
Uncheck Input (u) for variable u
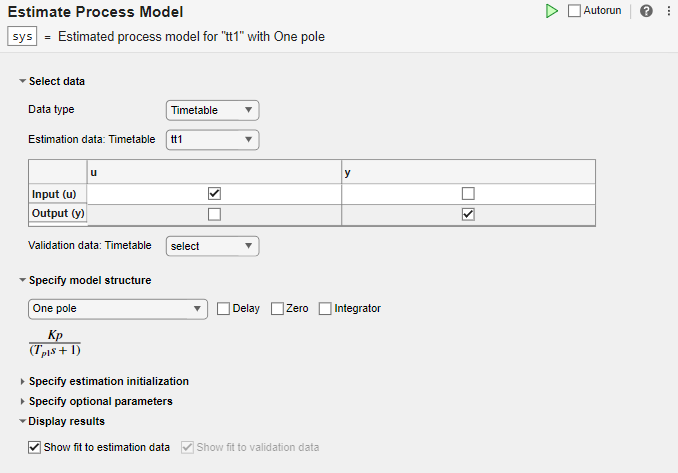coord(214,193)
